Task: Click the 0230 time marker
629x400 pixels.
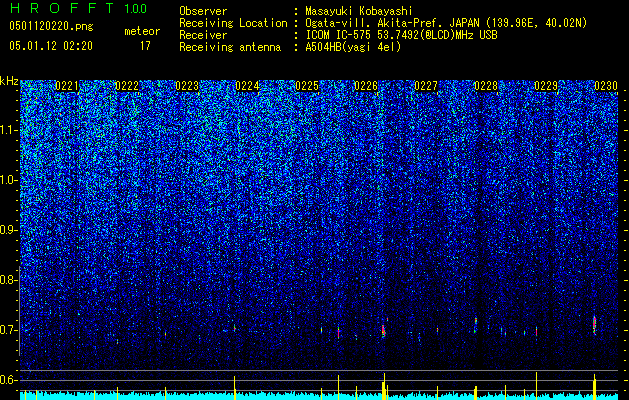Action: 606,86
